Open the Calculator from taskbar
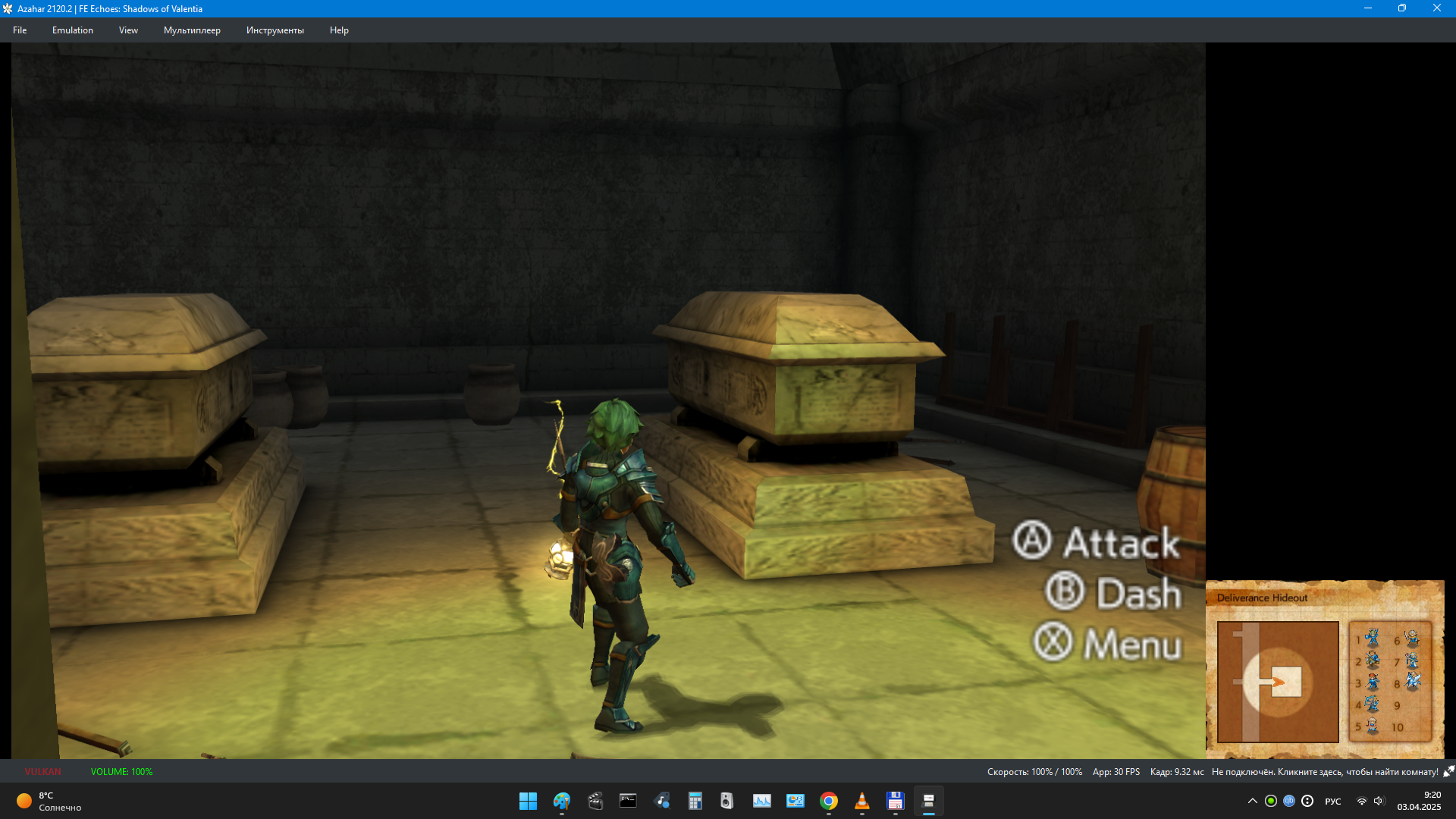 (x=695, y=801)
